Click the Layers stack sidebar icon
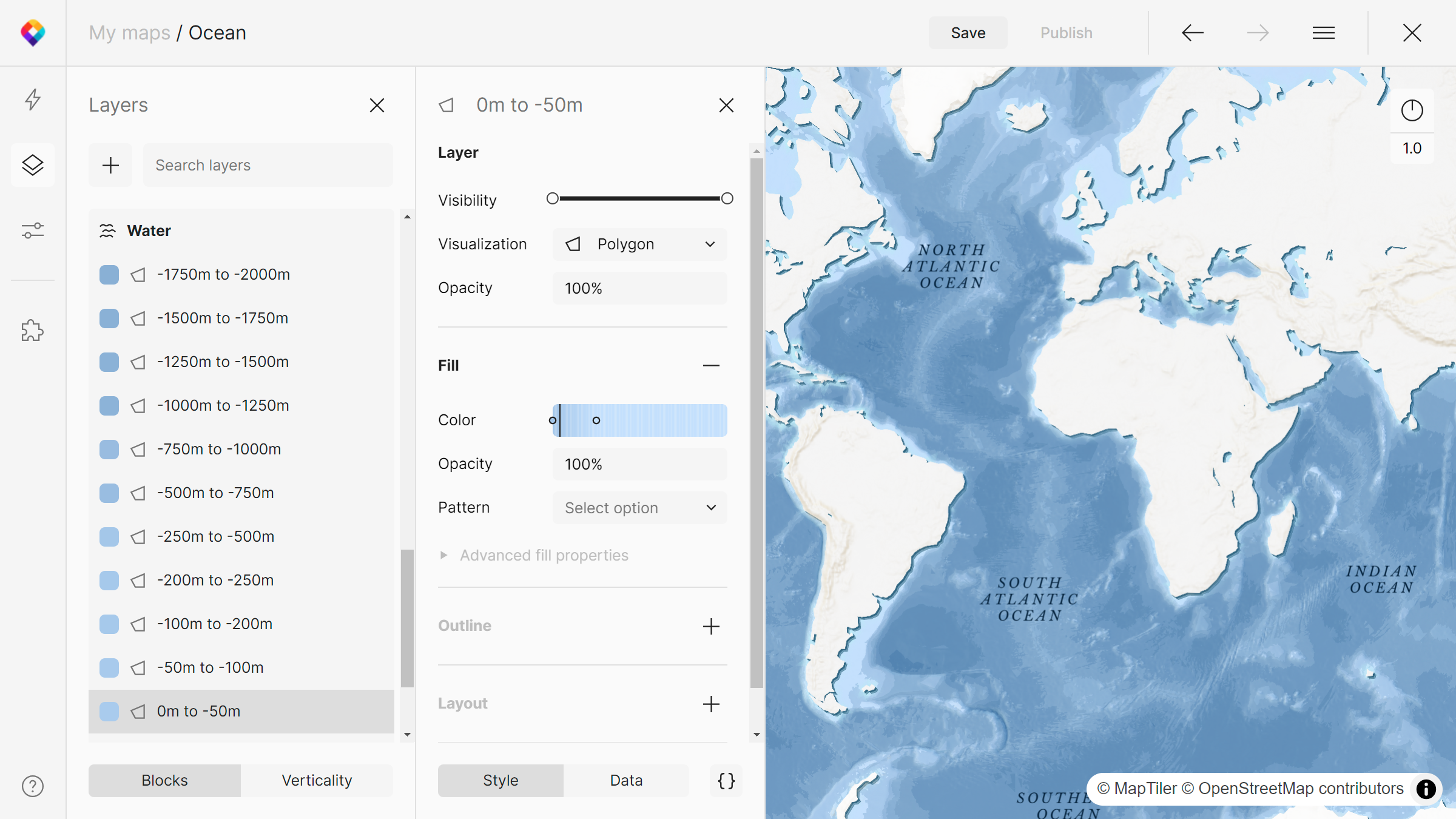The height and width of the screenshot is (819, 1456). pos(33,165)
